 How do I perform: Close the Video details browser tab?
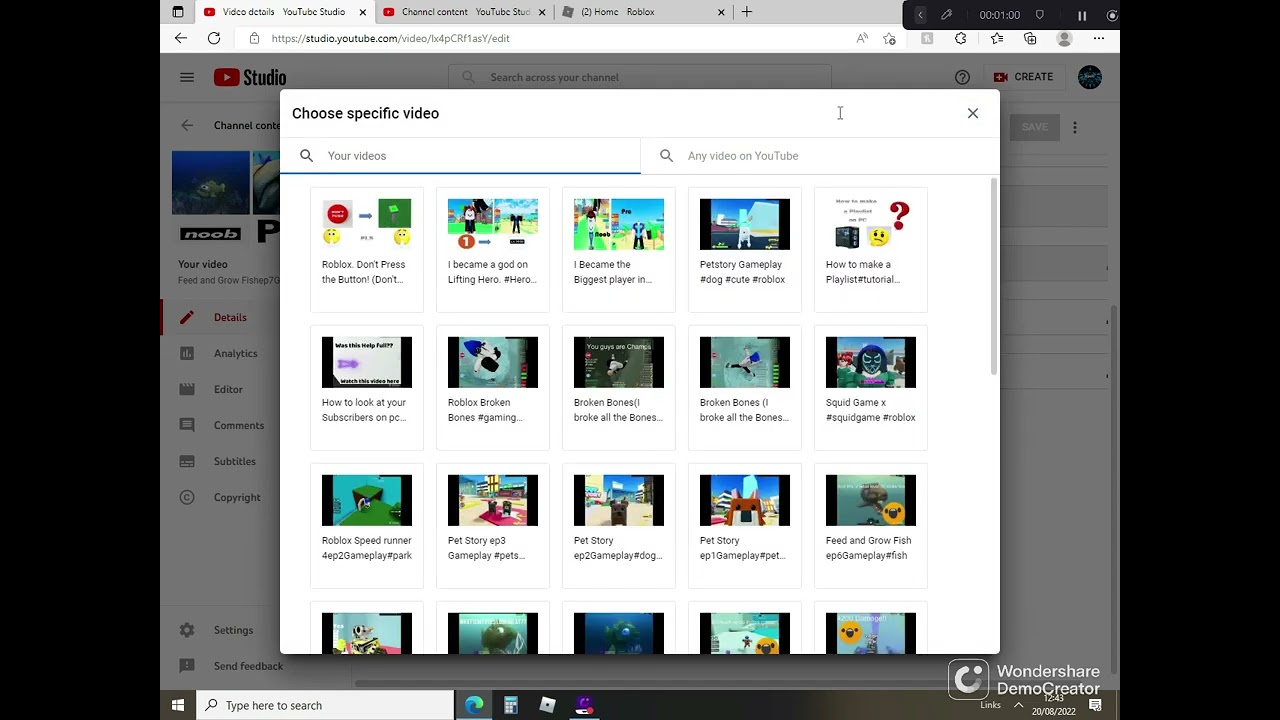click(x=363, y=12)
